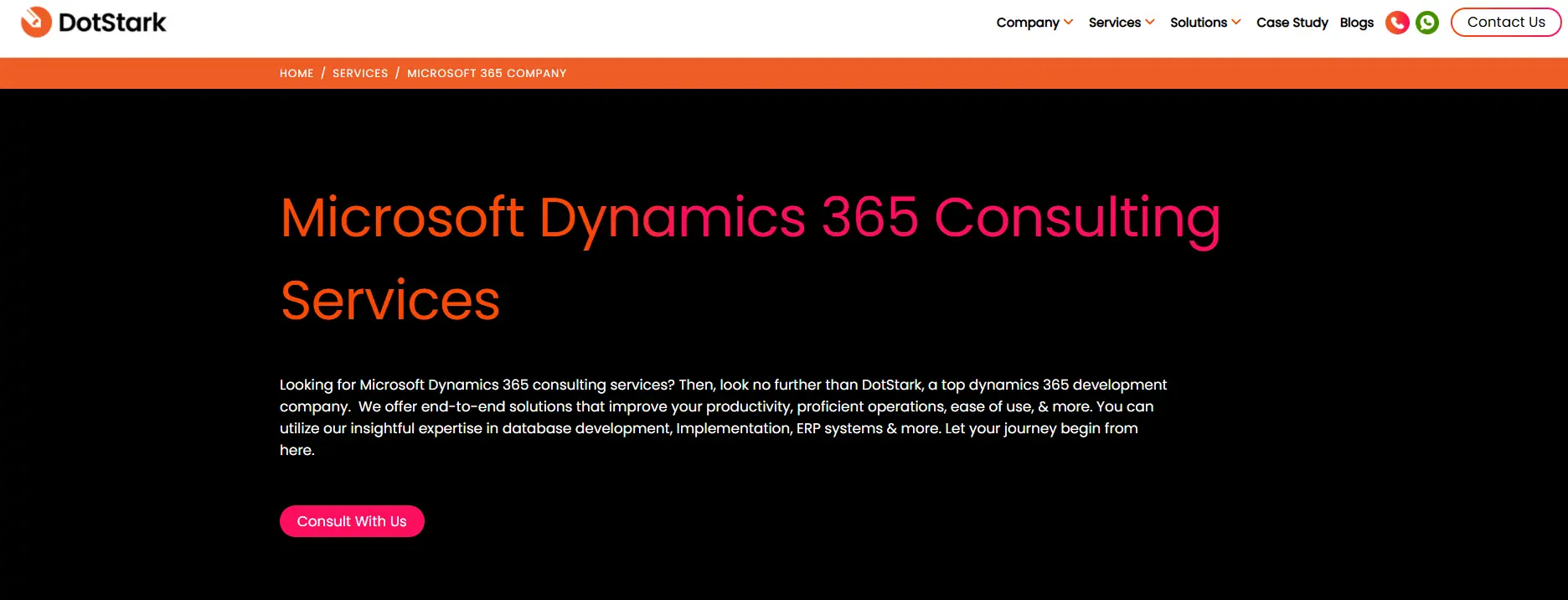Click the DotStark brand name text
The image size is (1568, 600).
click(x=112, y=23)
